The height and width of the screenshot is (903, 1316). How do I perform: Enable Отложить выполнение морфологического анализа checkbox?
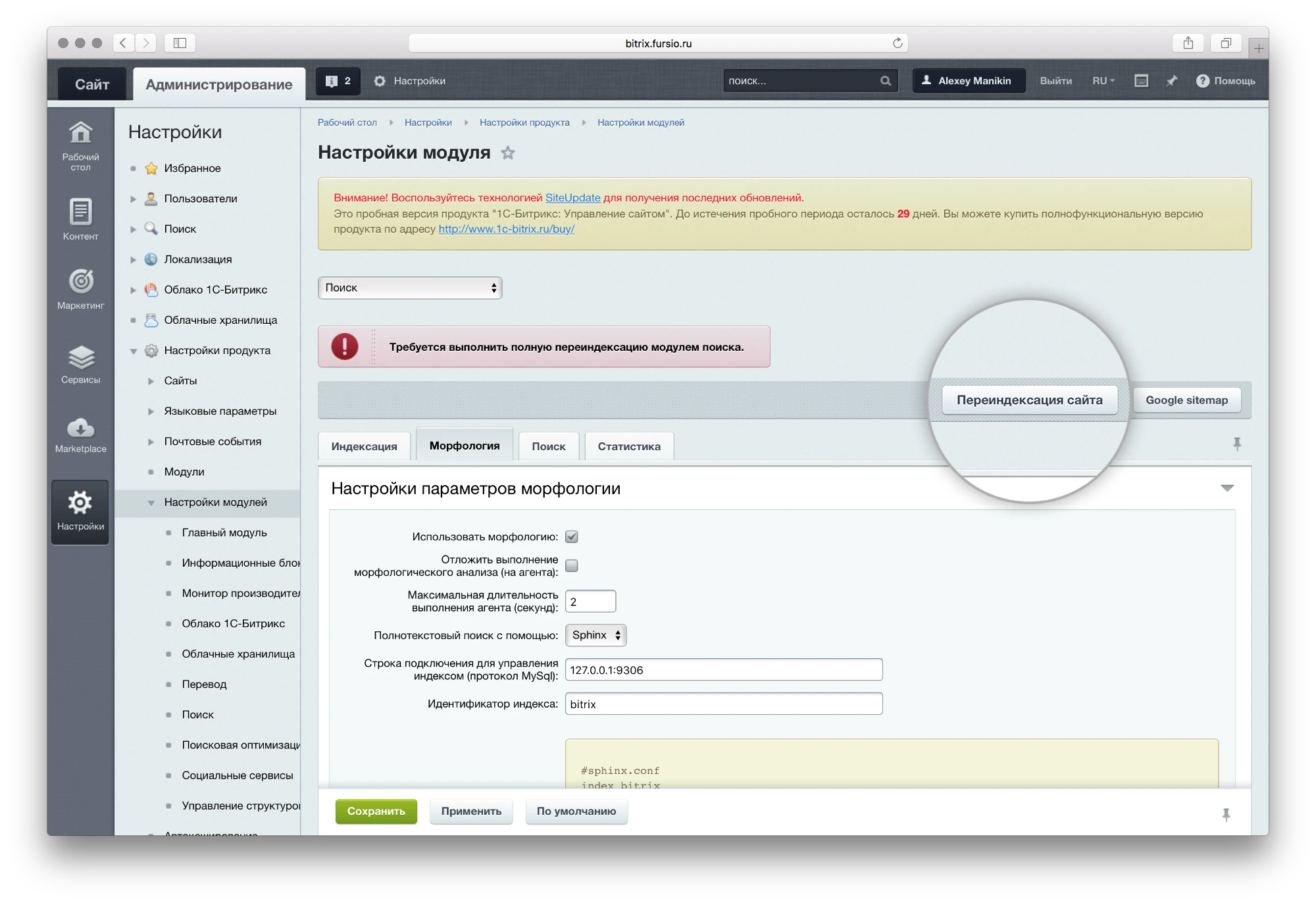tap(572, 566)
